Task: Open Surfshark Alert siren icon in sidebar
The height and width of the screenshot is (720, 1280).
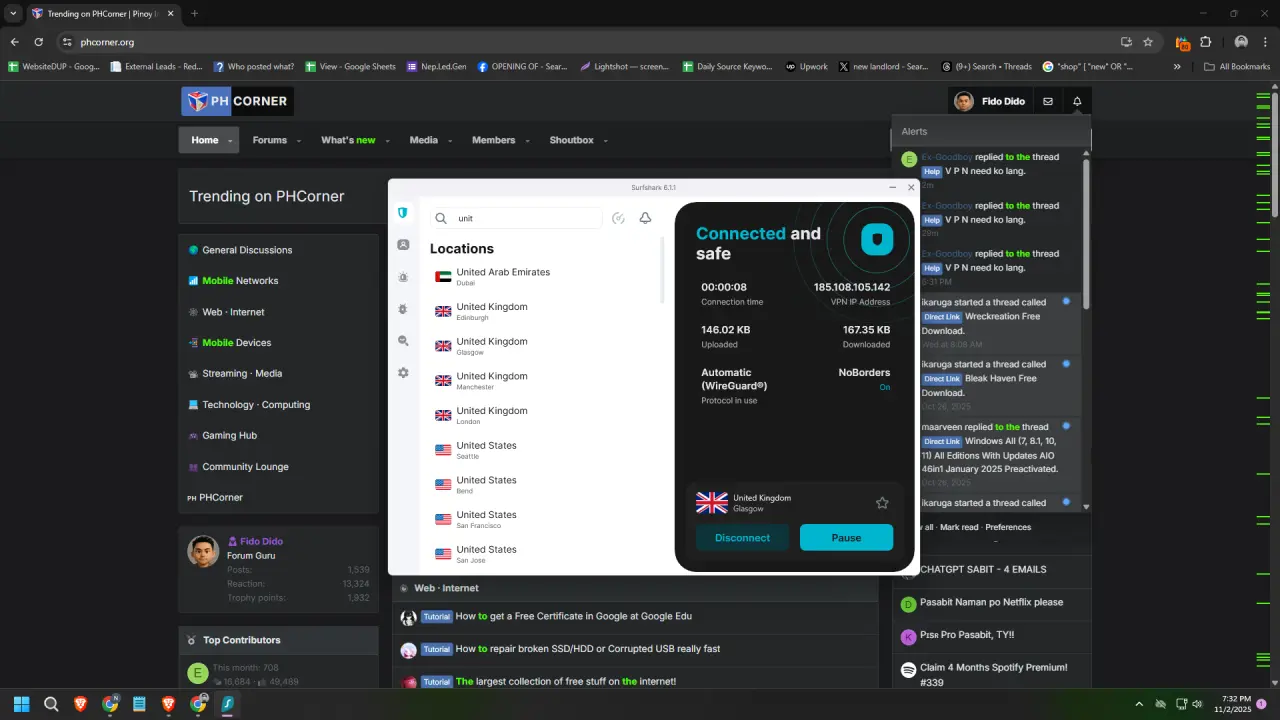Action: (x=403, y=278)
